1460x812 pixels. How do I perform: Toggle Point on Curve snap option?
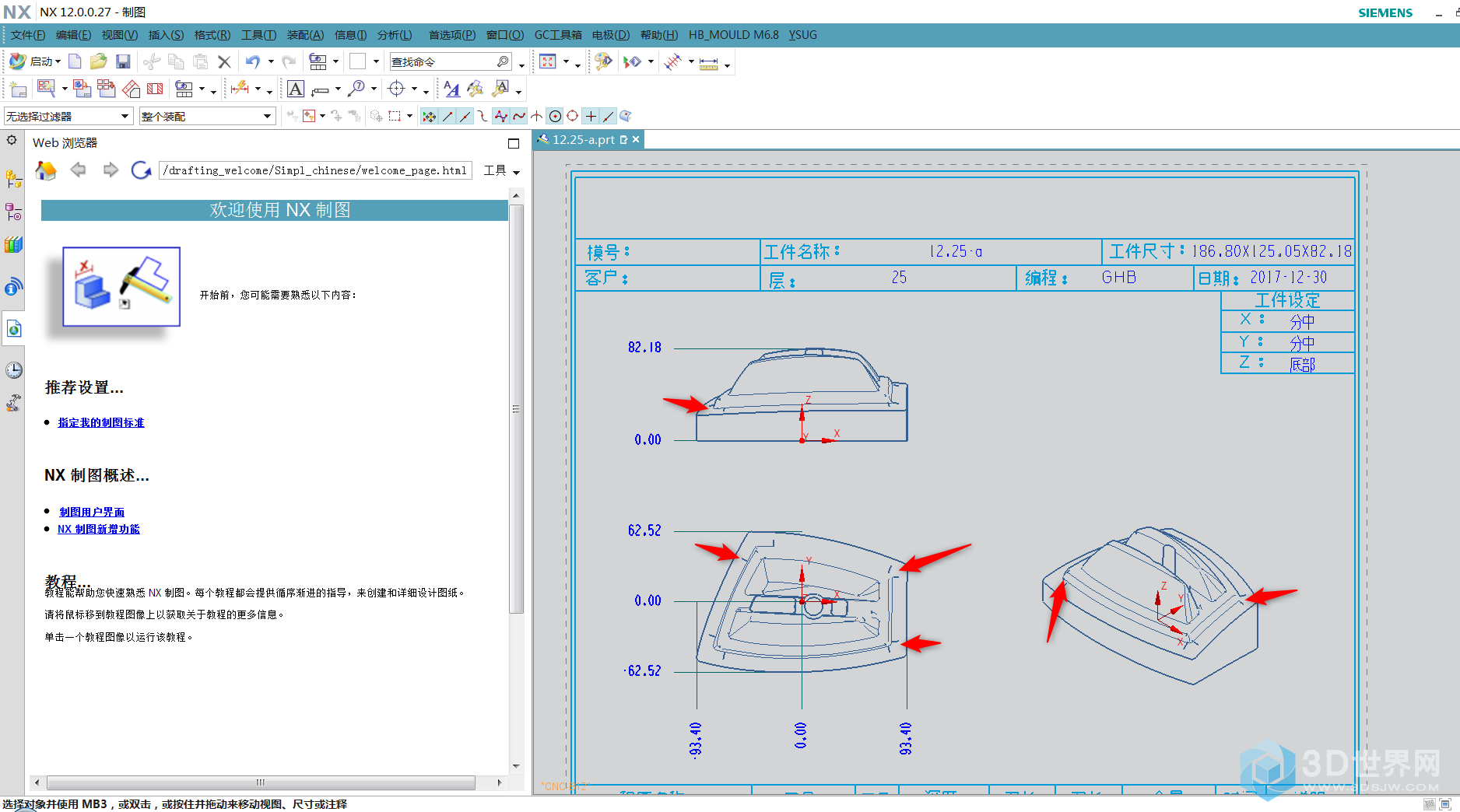tap(609, 117)
